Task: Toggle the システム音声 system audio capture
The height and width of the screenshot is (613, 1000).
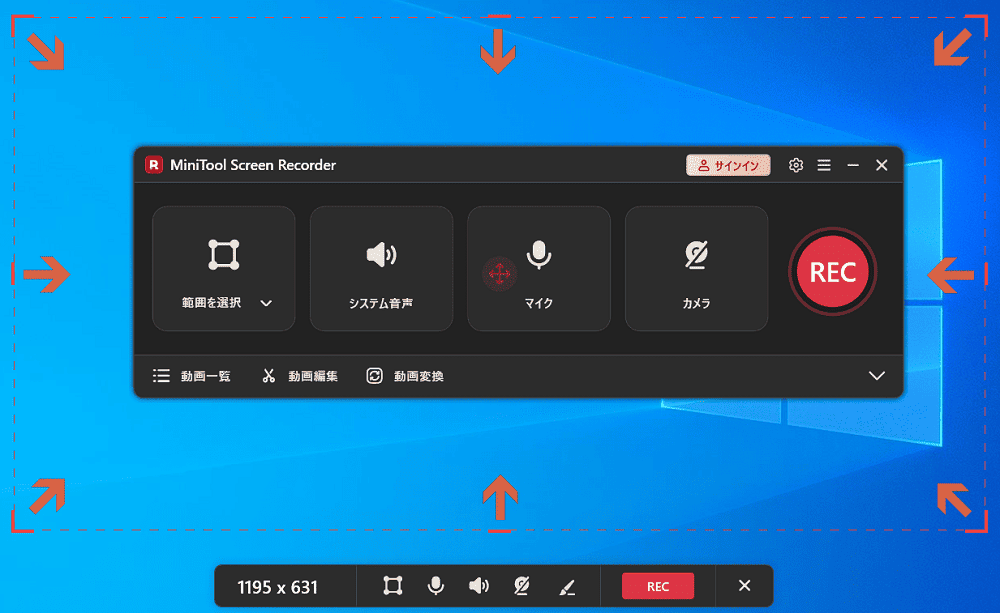Action: [381, 267]
